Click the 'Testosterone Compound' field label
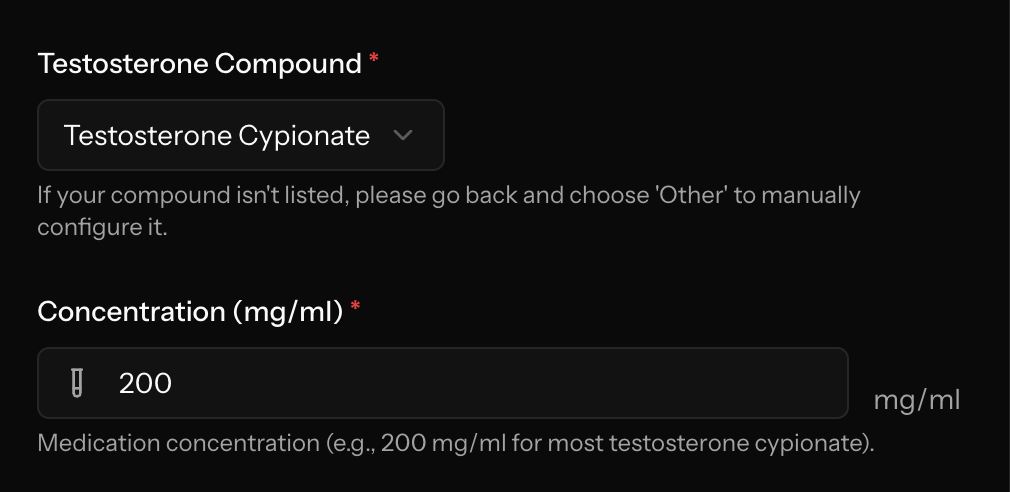Screen dimensions: 1010x492 coord(200,64)
